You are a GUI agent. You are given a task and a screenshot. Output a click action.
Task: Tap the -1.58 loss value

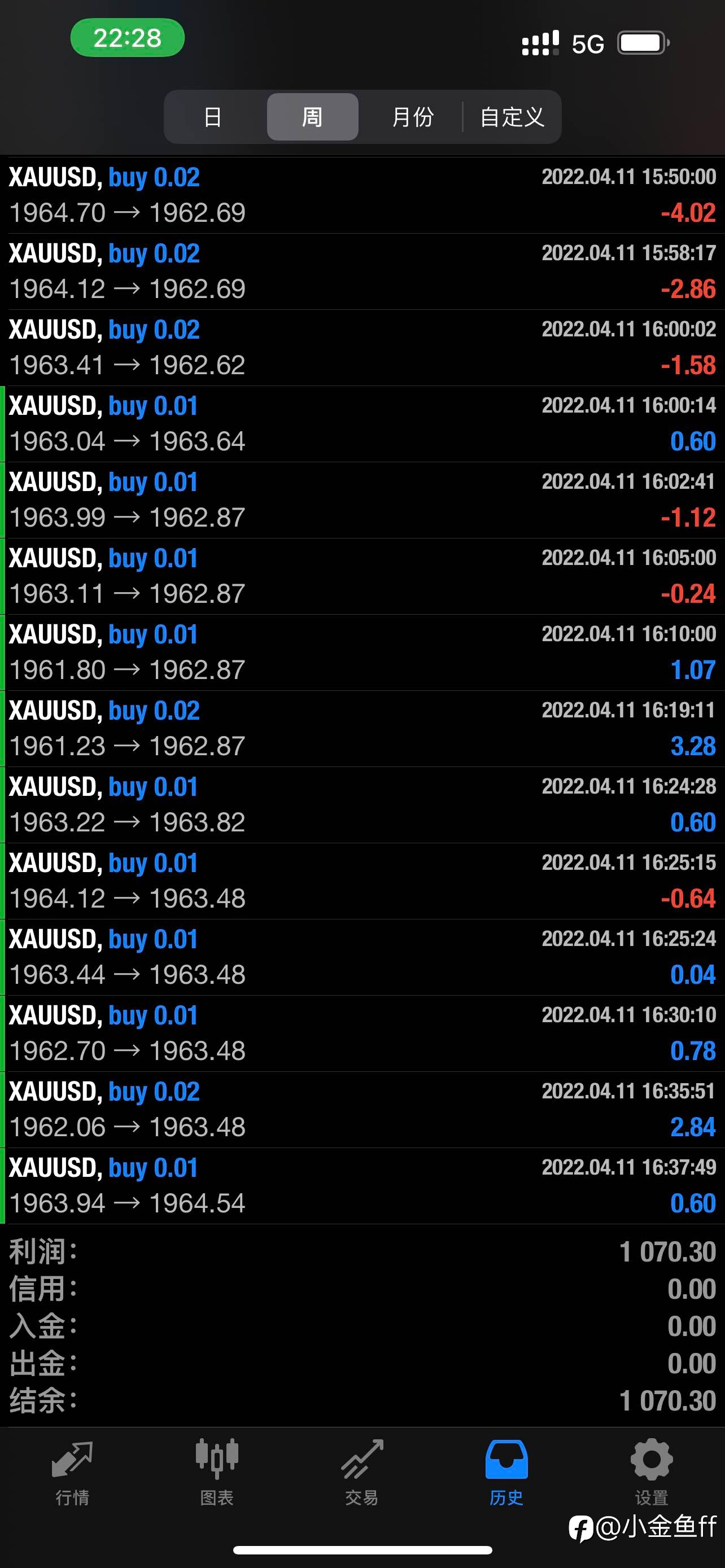(688, 365)
